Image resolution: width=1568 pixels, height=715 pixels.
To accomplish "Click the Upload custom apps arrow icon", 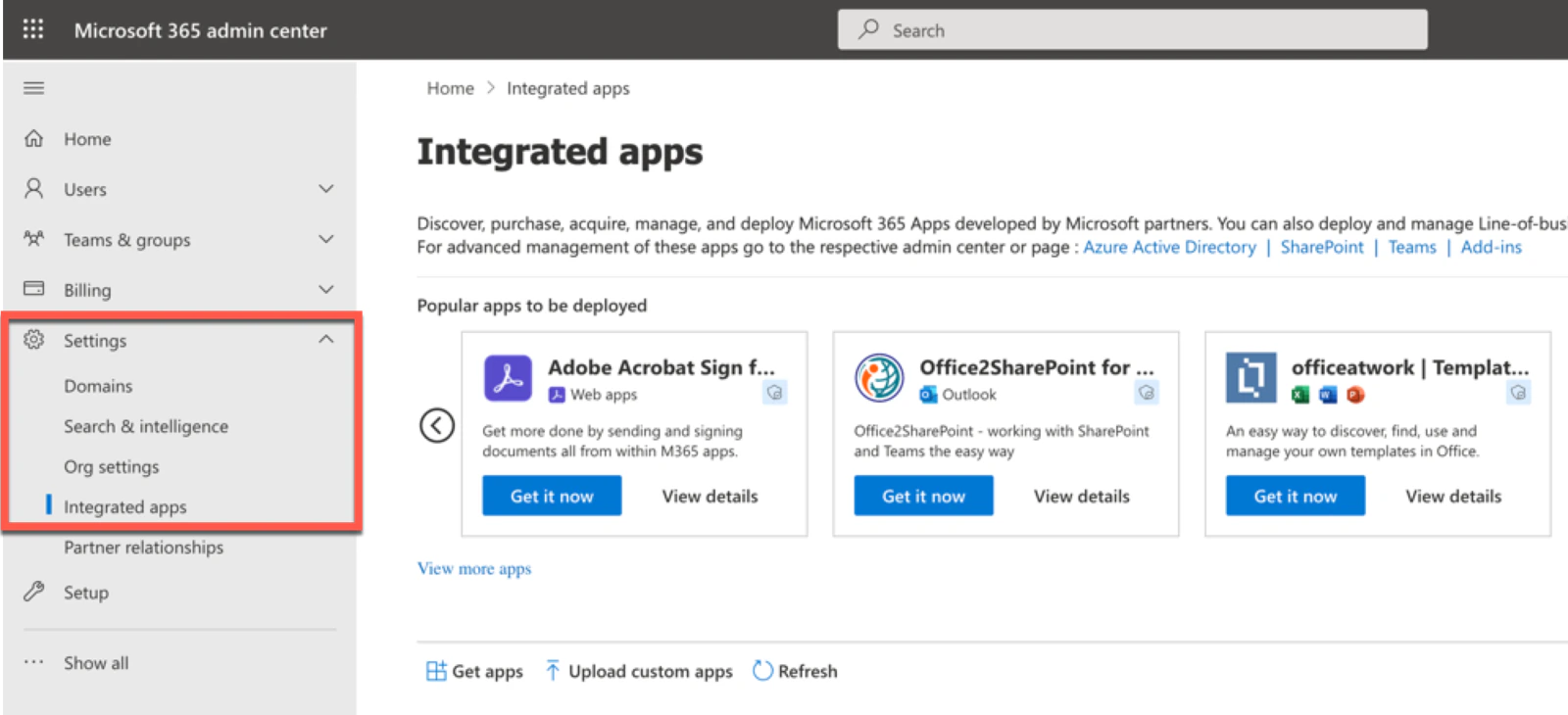I will coord(553,671).
